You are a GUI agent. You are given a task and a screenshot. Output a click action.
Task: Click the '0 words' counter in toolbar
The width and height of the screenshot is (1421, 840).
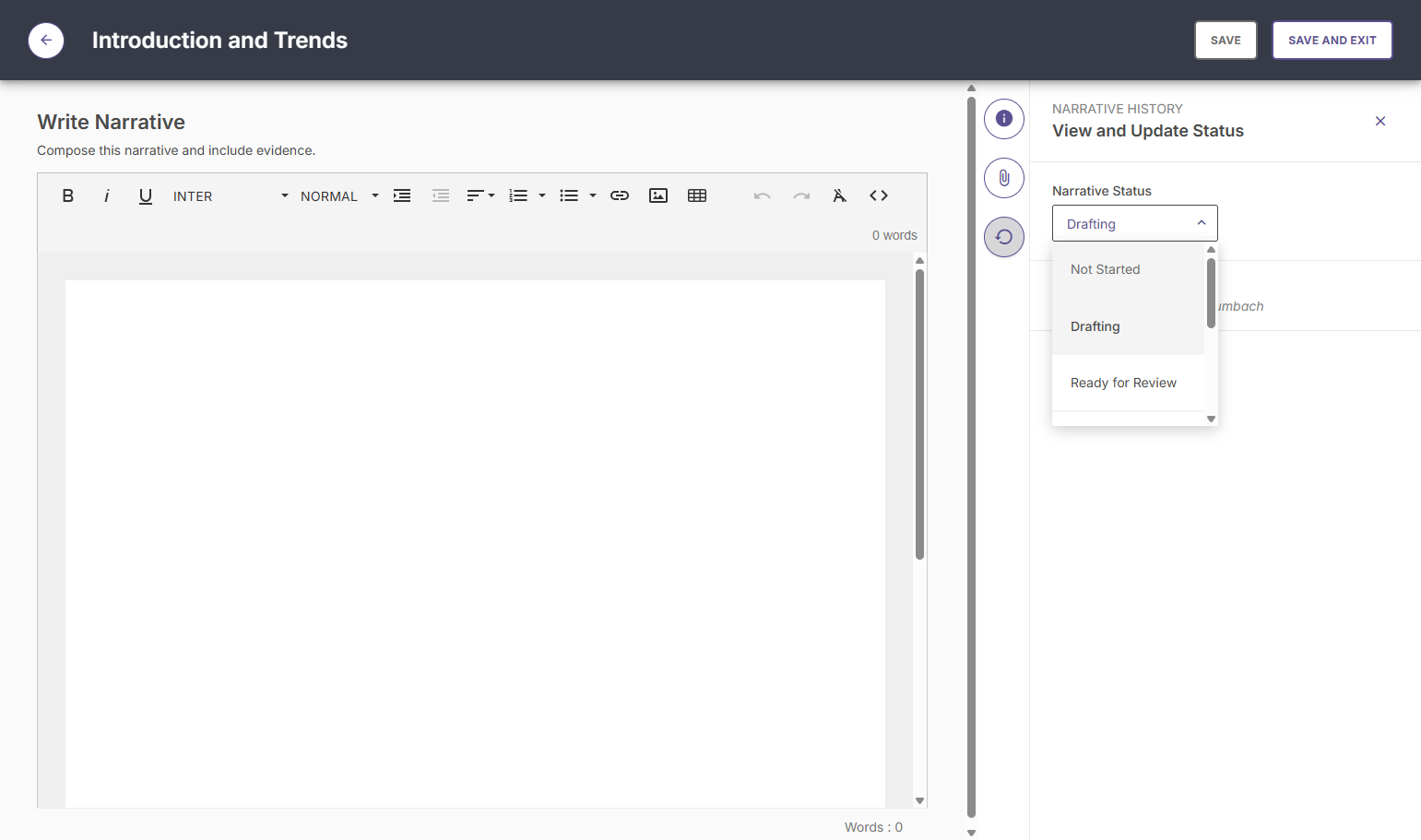[894, 235]
